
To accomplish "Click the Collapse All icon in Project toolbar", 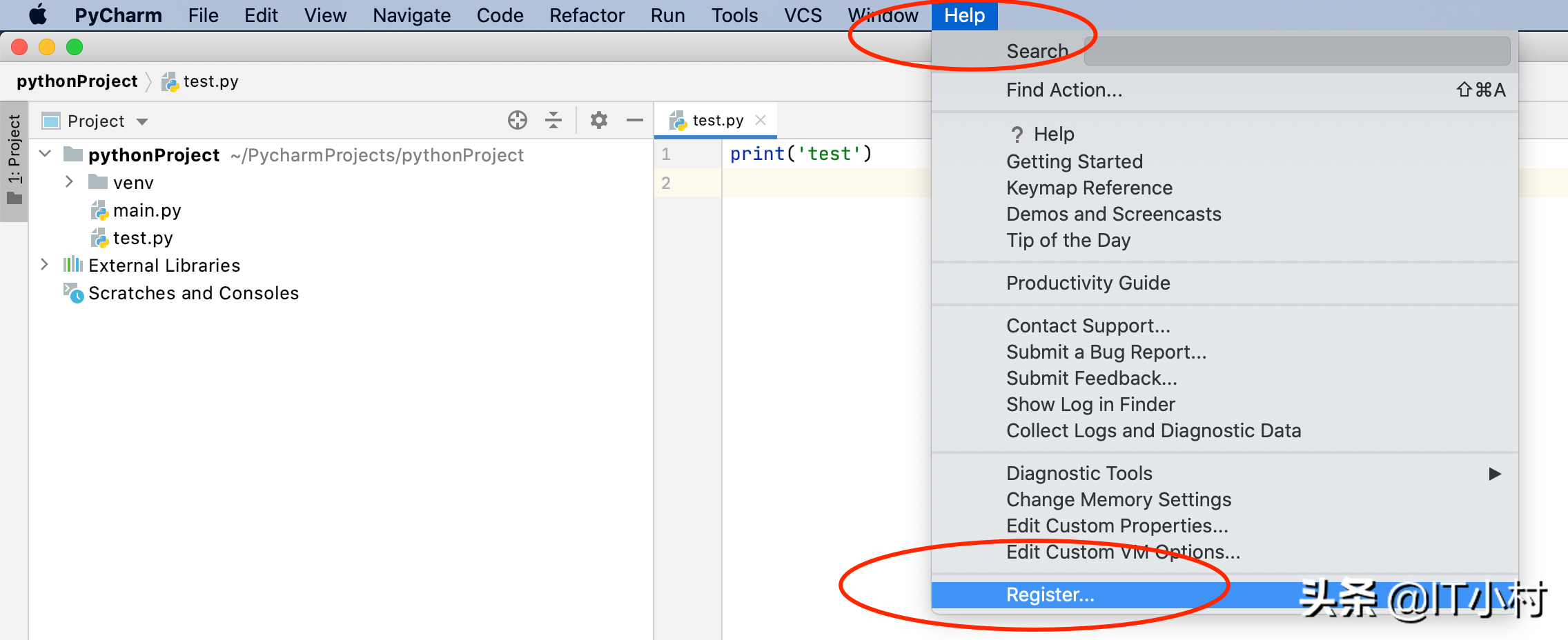I will coord(552,120).
